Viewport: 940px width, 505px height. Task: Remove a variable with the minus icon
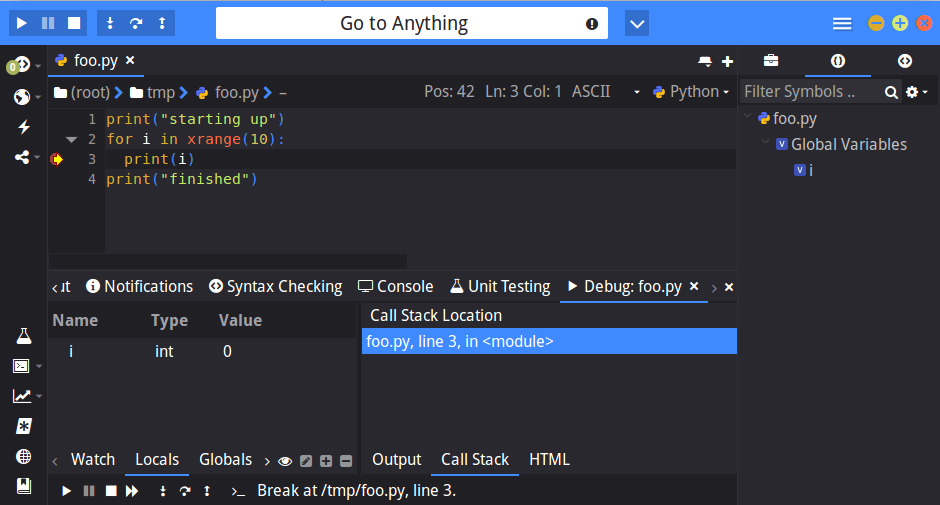coord(346,461)
